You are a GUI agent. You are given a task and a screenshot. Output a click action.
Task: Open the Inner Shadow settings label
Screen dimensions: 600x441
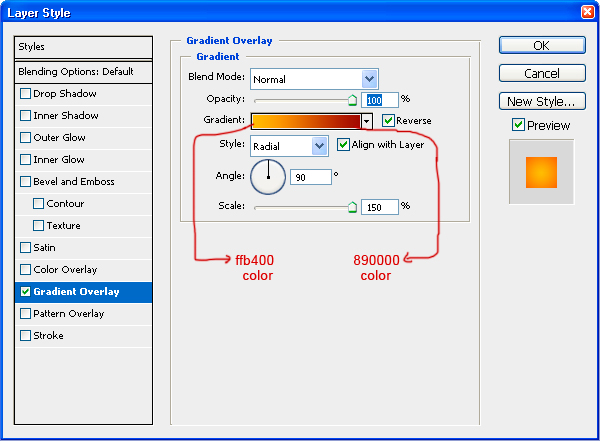[66, 116]
